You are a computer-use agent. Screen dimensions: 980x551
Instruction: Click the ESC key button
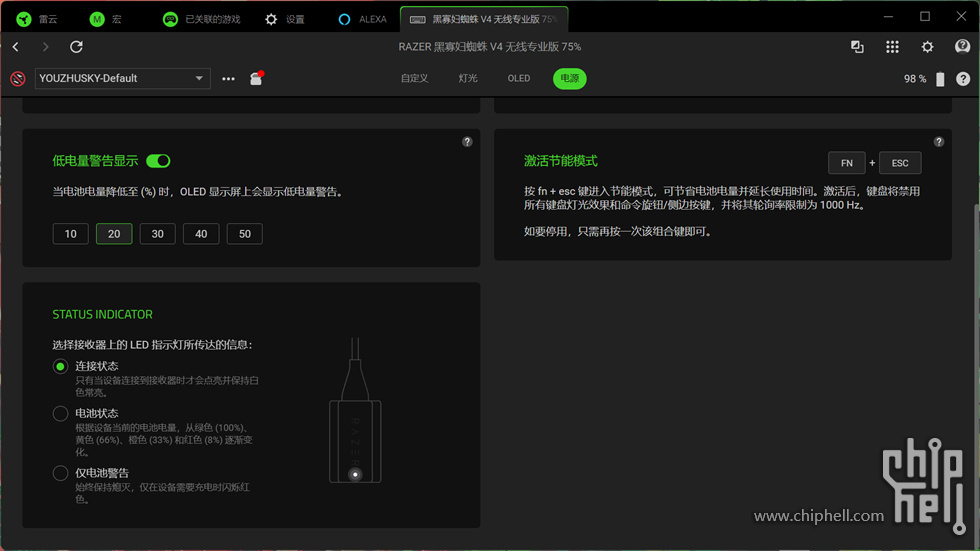click(x=900, y=163)
